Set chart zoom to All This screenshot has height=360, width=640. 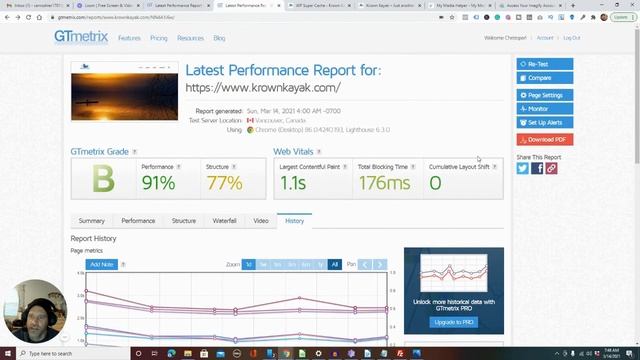(x=335, y=264)
